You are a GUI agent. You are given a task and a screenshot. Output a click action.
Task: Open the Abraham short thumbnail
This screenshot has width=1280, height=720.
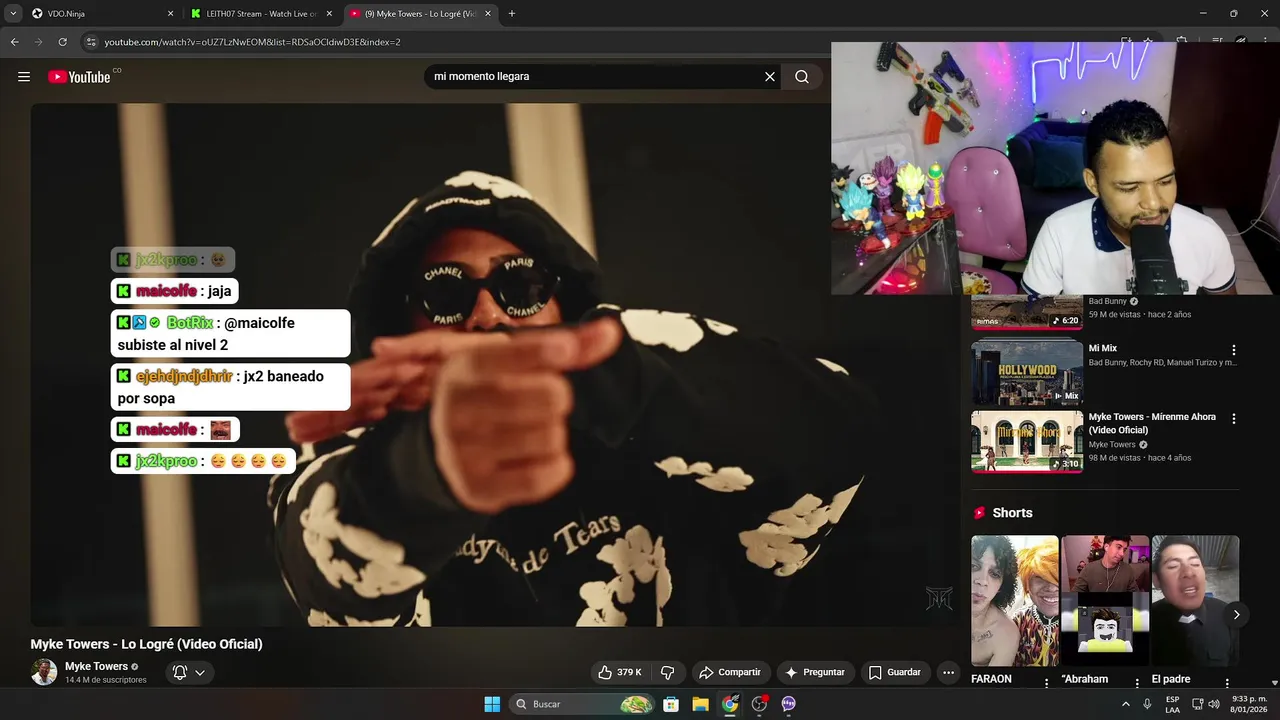(x=1105, y=601)
